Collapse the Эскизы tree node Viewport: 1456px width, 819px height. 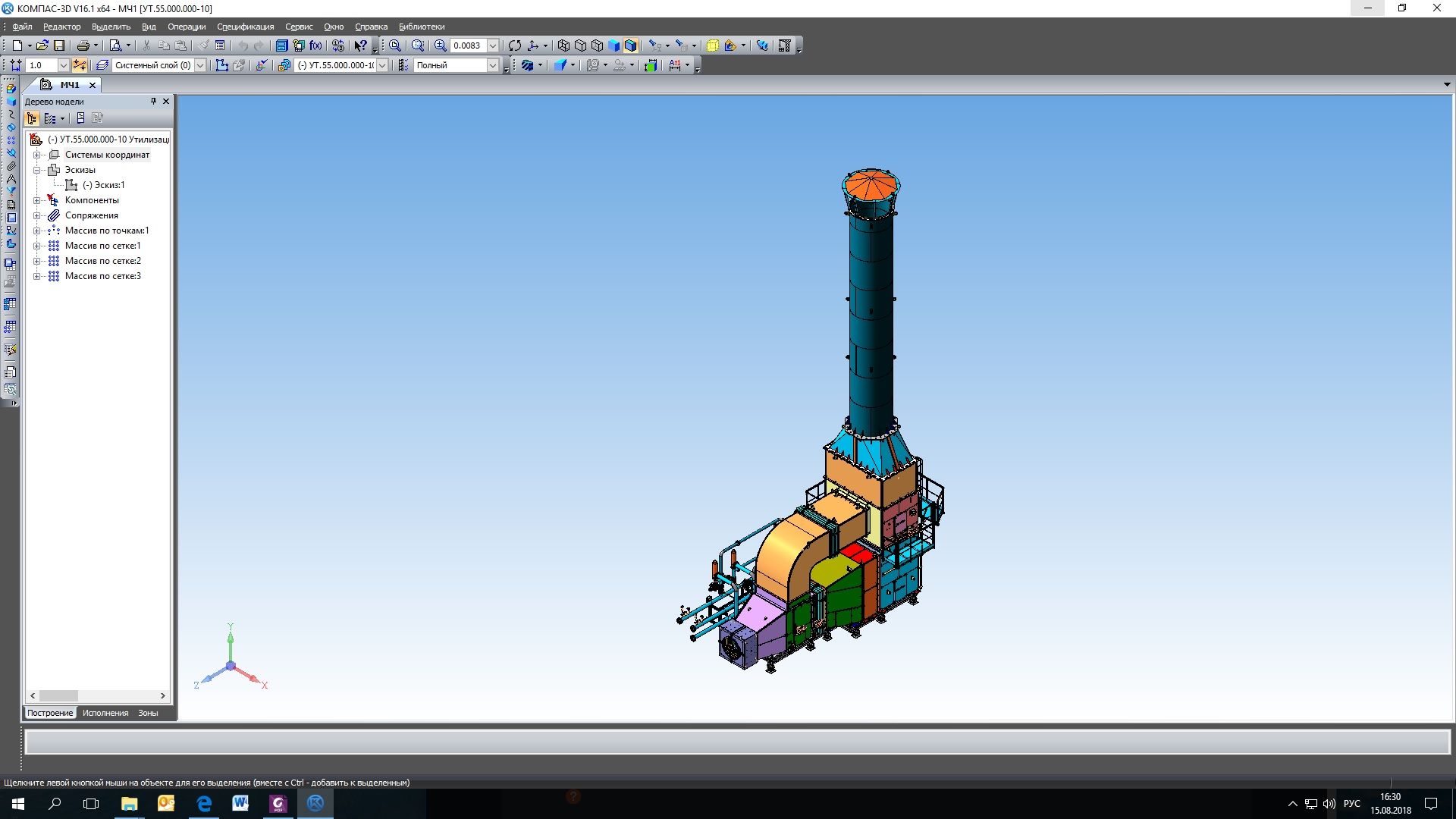[36, 170]
